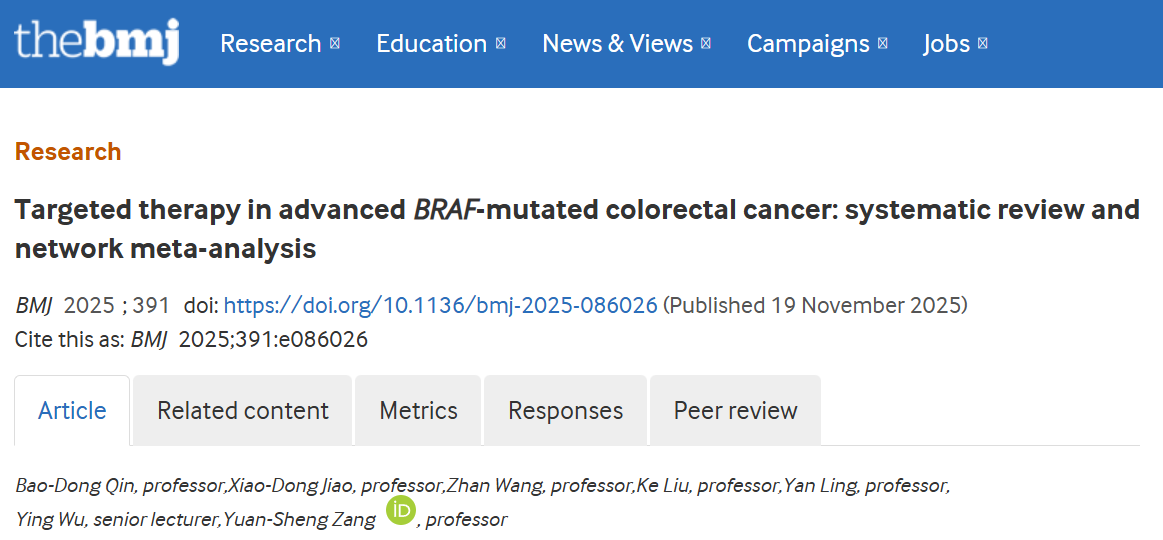Image resolution: width=1163 pixels, height=540 pixels.
Task: Open the article DOI link
Action: (440, 306)
